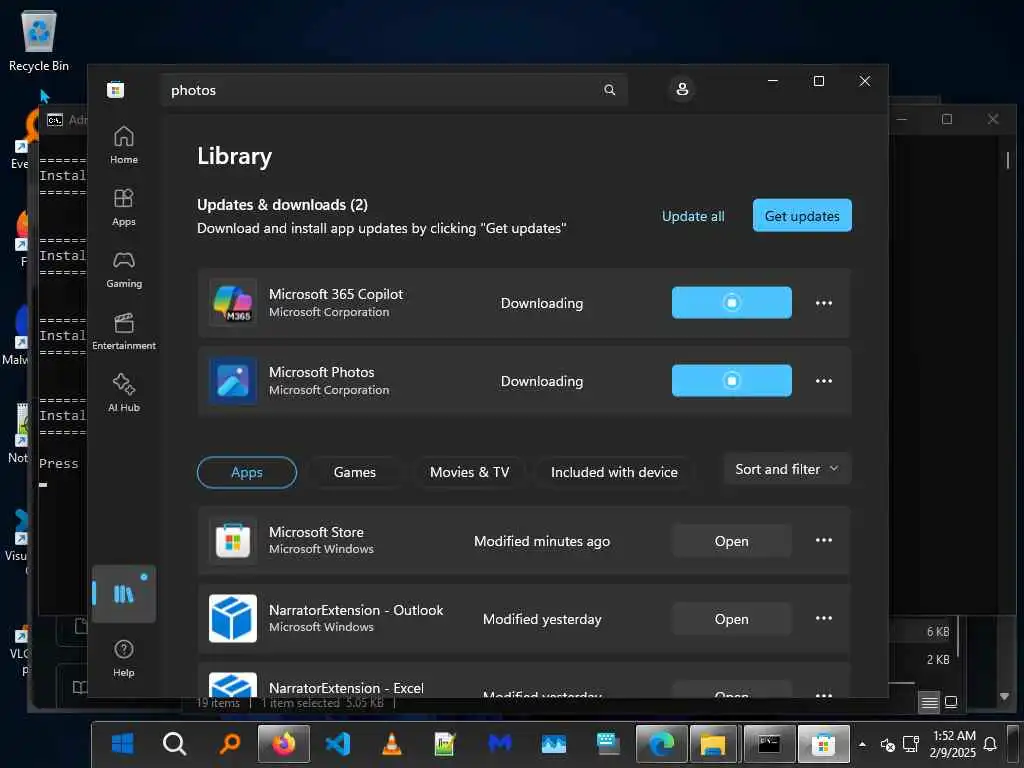
Task: Open the Gaming section in sidebar
Action: coord(123,269)
